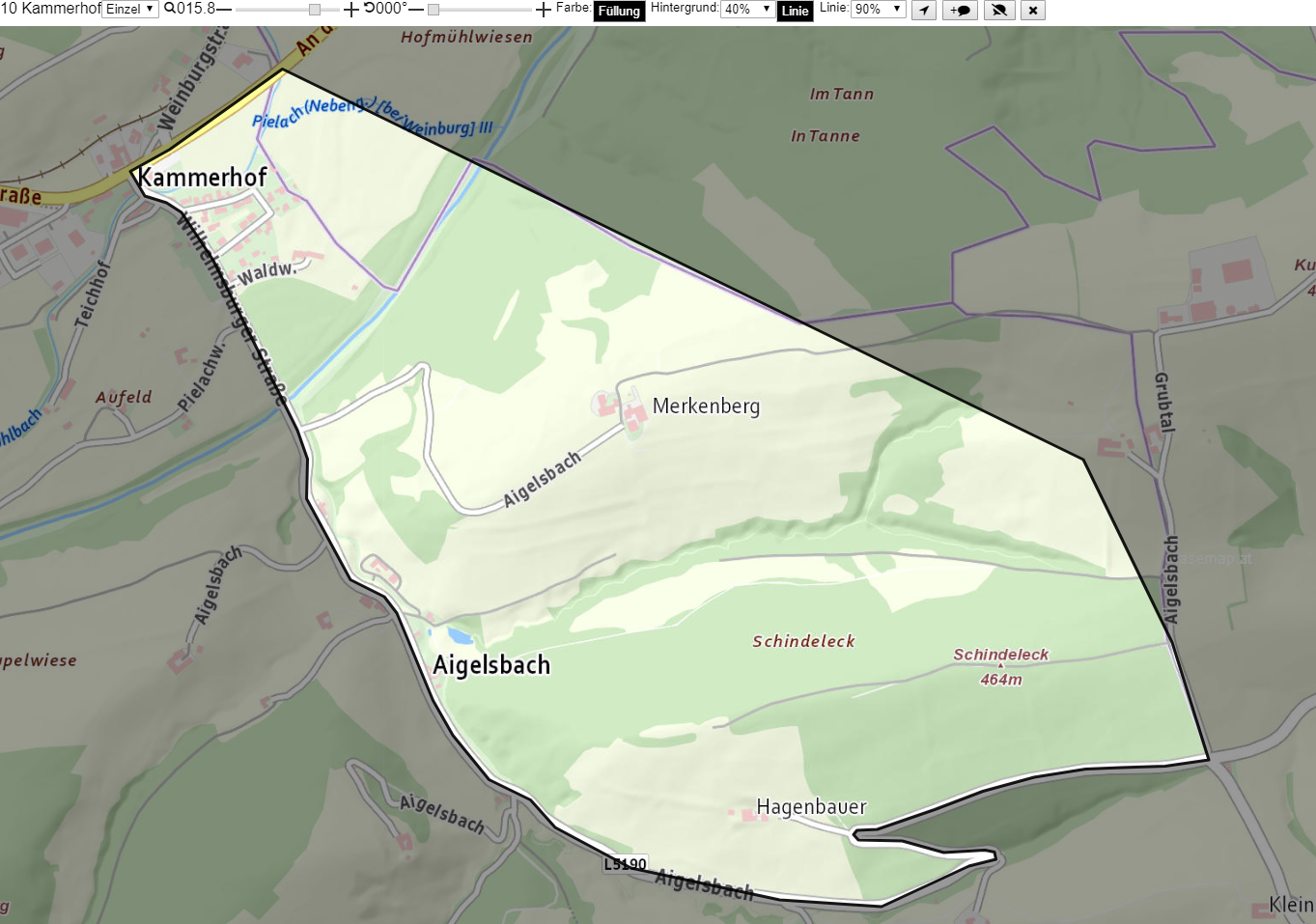Open the Linie 90% dropdown
This screenshot has height=924, width=1316.
[878, 9]
